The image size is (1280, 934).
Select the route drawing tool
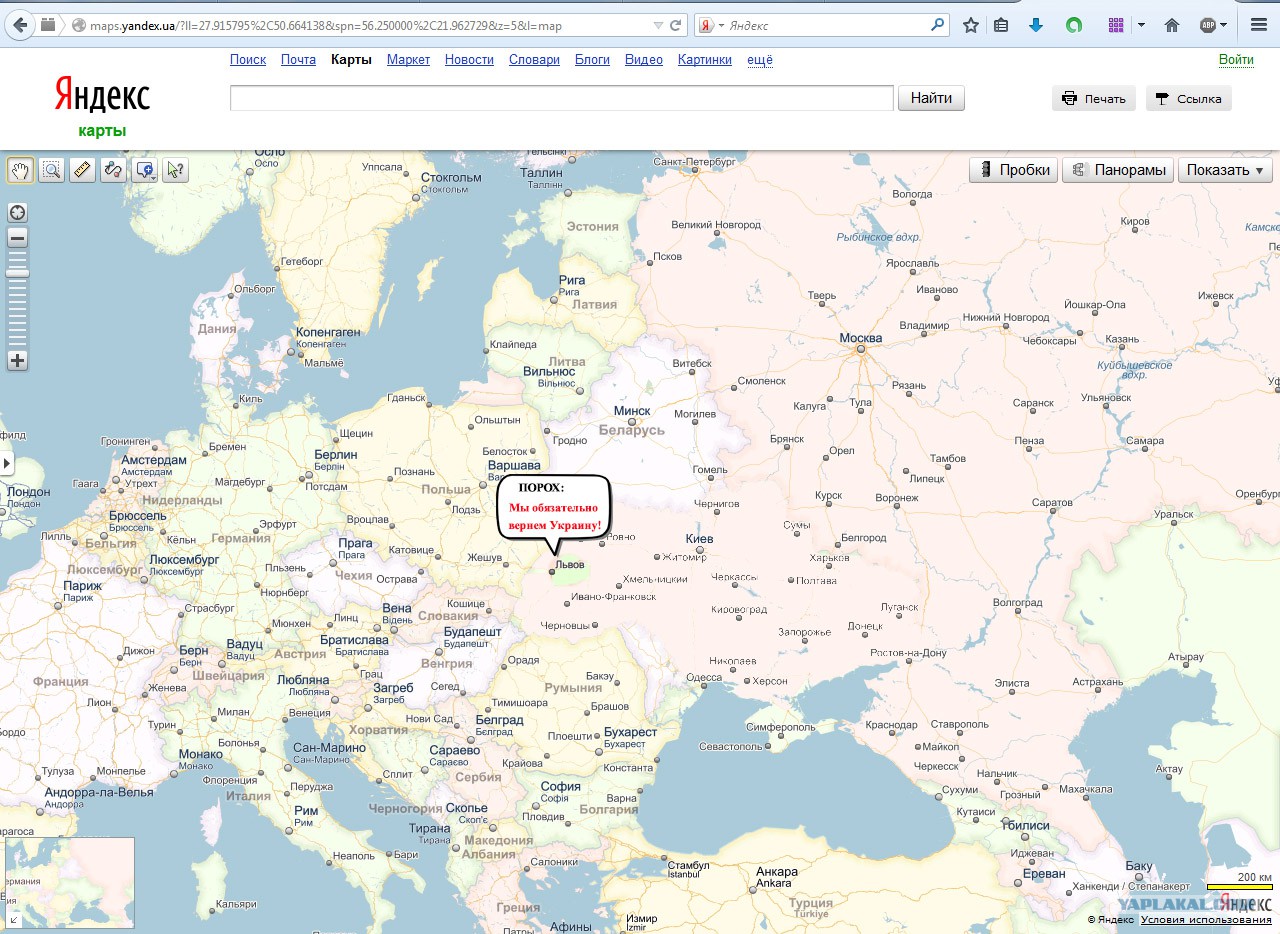[x=113, y=170]
